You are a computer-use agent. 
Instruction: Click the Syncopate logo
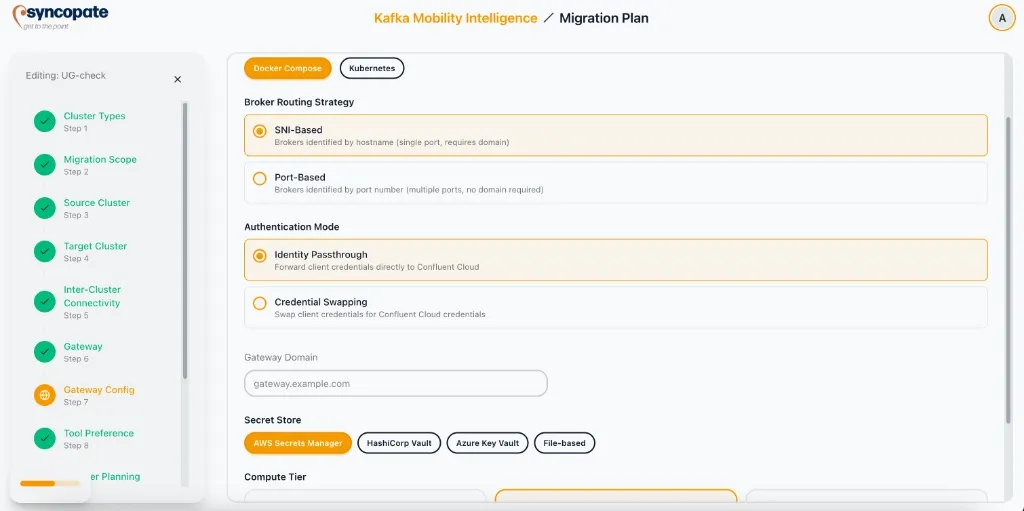61,16
